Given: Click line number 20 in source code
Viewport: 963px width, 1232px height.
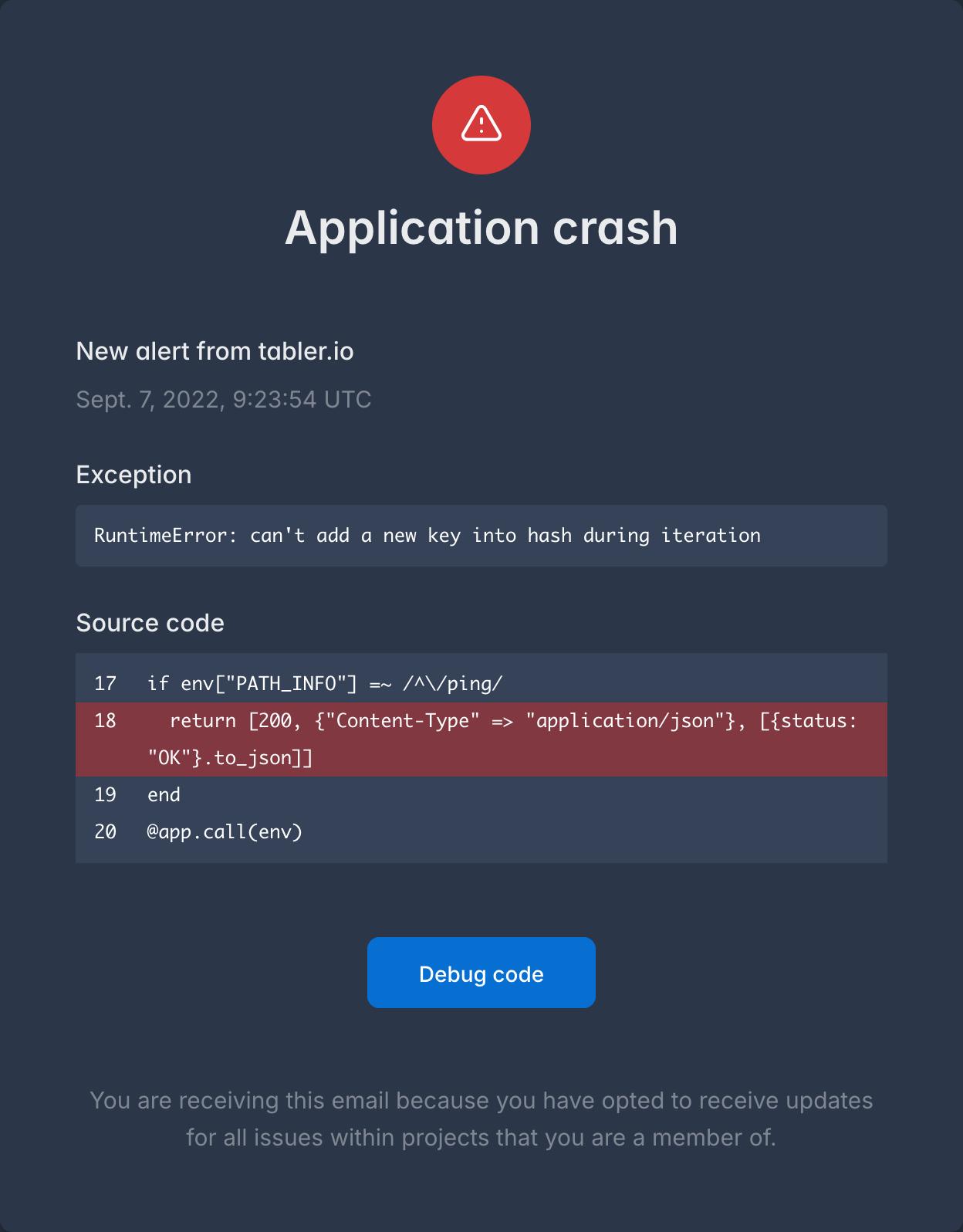Looking at the screenshot, I should (105, 832).
